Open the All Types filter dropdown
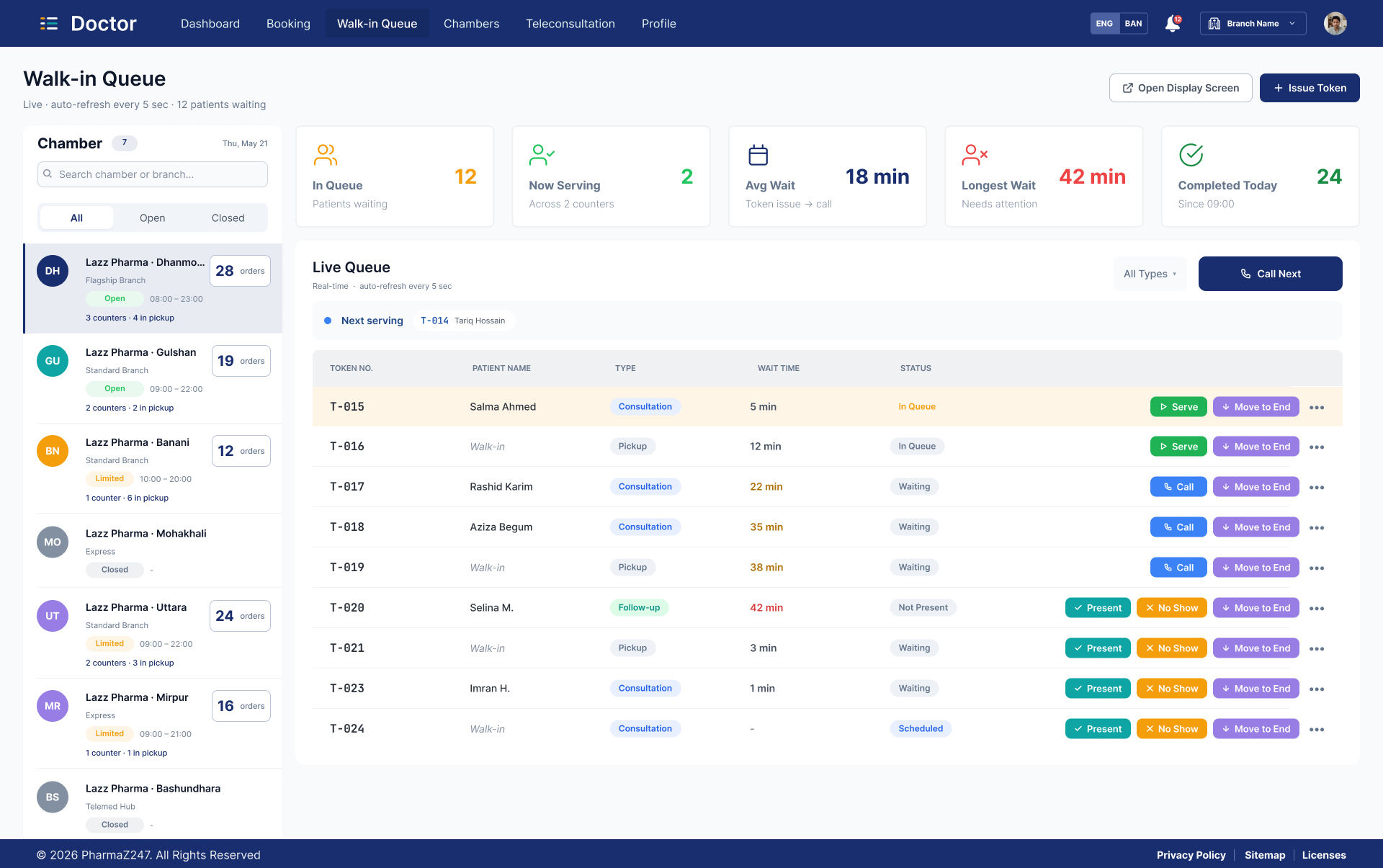 point(1150,274)
